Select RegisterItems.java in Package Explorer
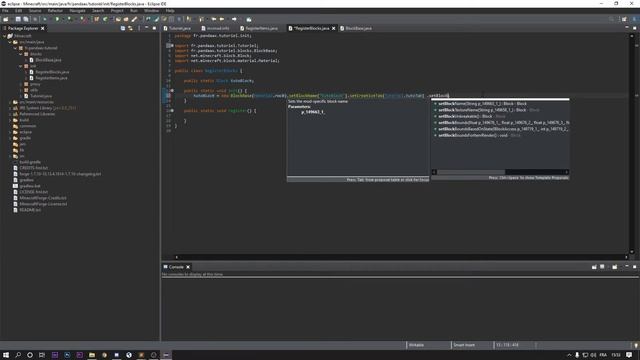 pos(51,78)
